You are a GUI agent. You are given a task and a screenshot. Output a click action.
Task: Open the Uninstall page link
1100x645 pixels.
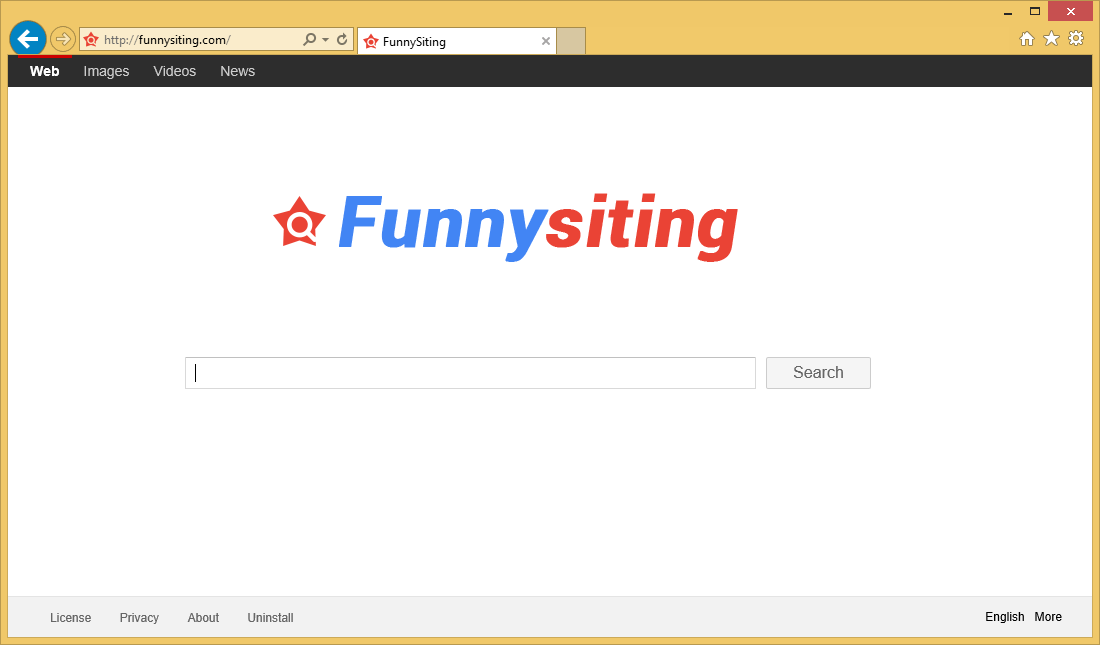pyautogui.click(x=270, y=617)
